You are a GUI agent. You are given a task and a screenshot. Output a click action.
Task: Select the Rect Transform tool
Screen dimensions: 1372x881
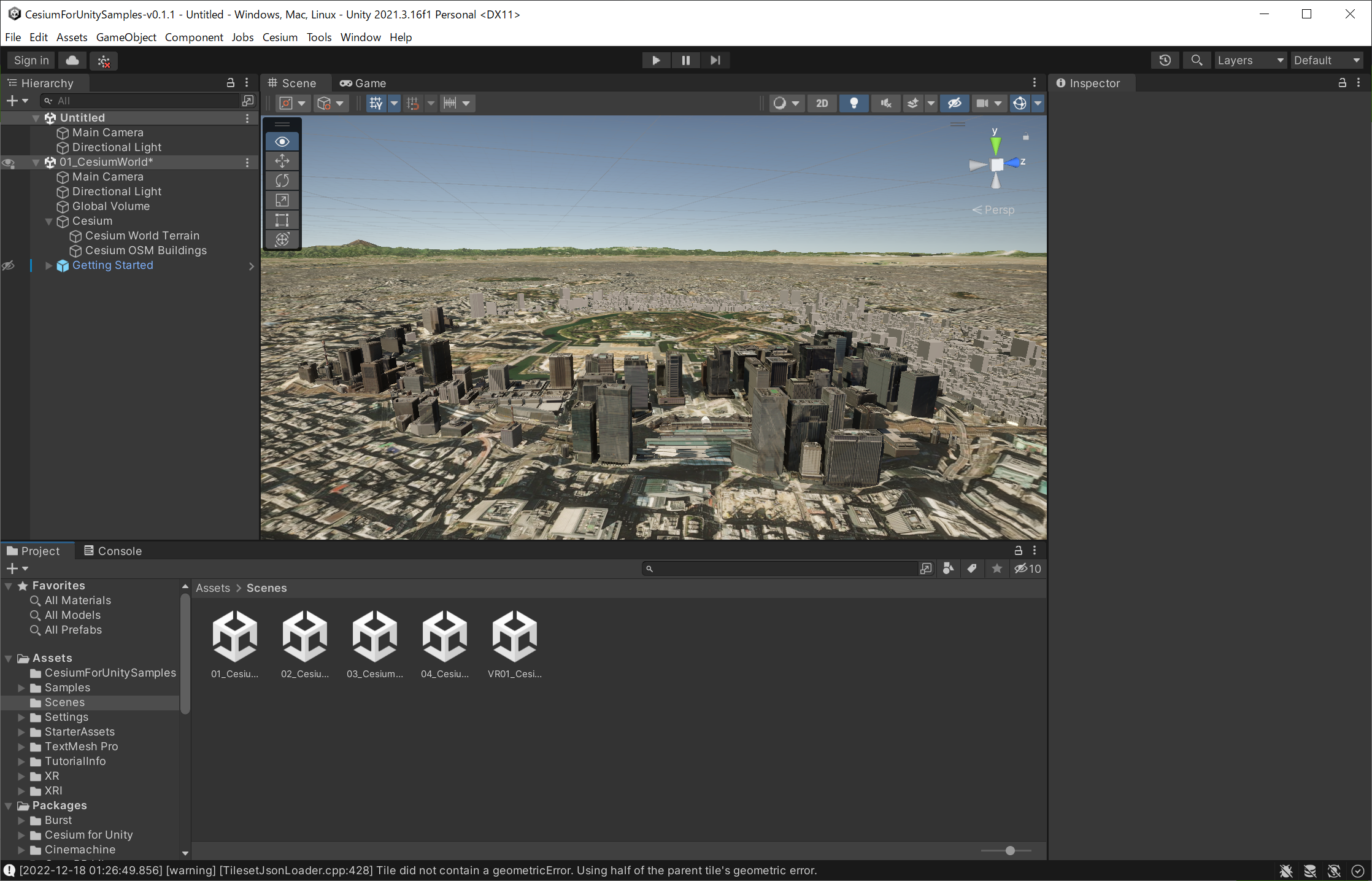click(x=282, y=220)
